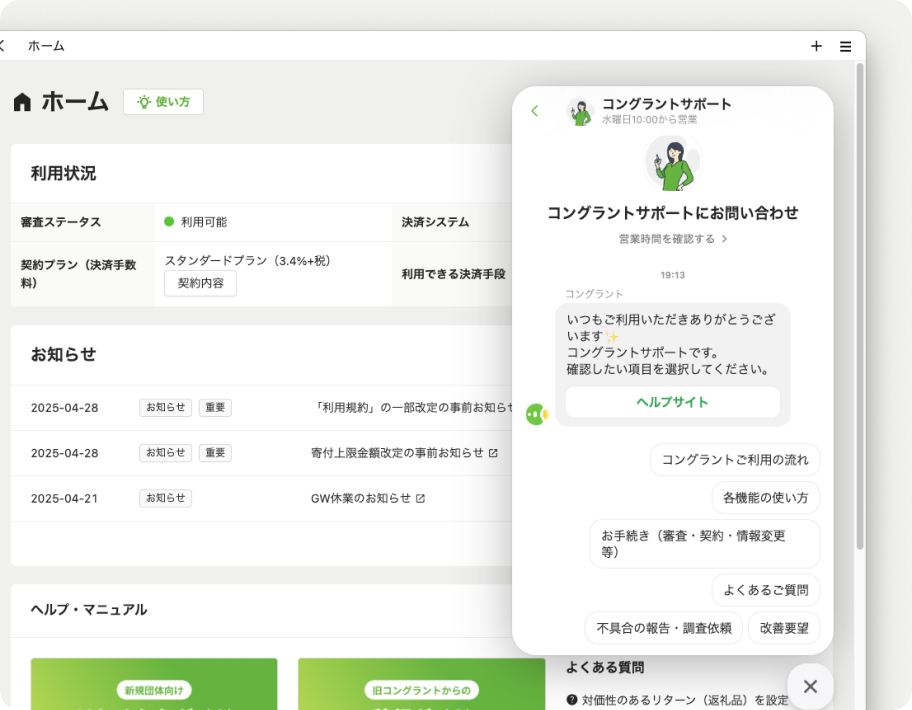Click the 利用可能 status text
The image size is (912, 710).
204,222
